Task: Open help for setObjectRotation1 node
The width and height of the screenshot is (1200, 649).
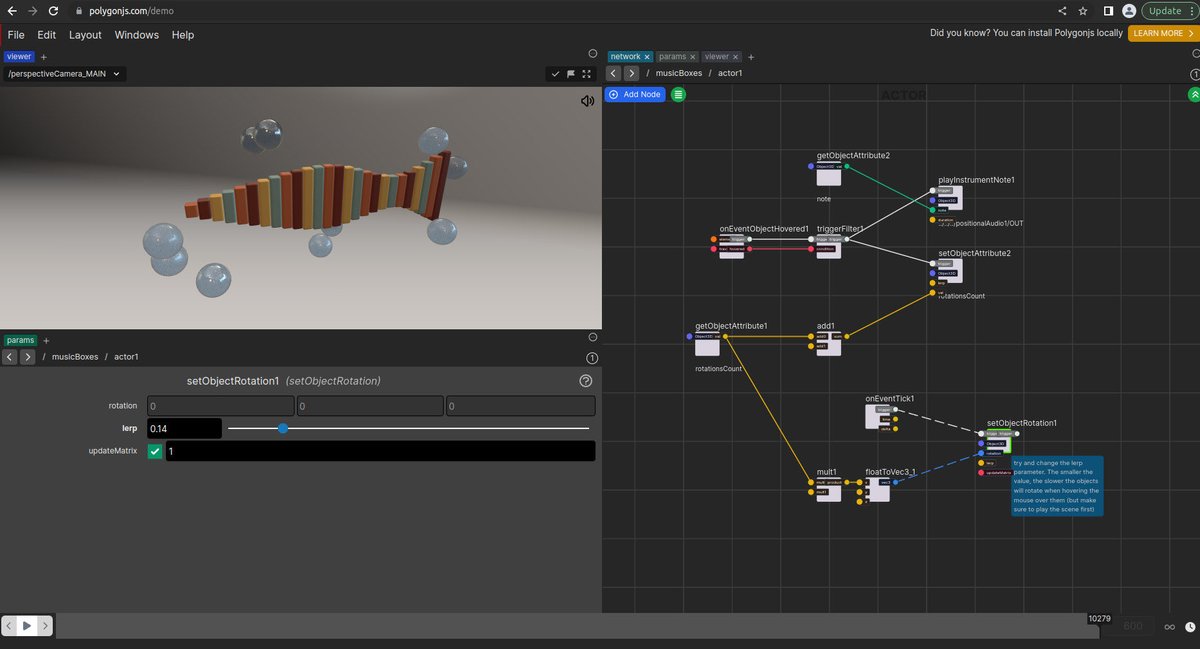Action: (x=586, y=381)
